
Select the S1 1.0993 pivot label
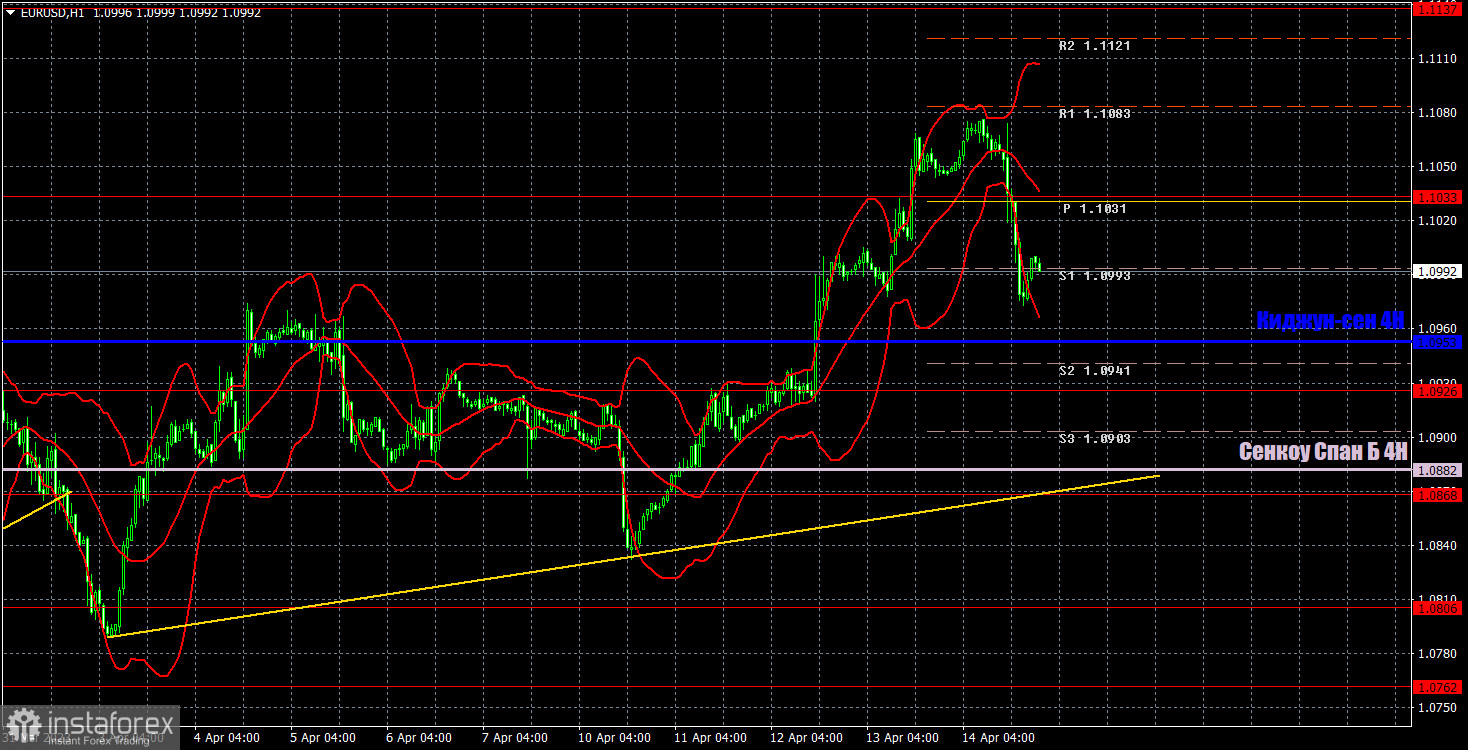[1094, 276]
